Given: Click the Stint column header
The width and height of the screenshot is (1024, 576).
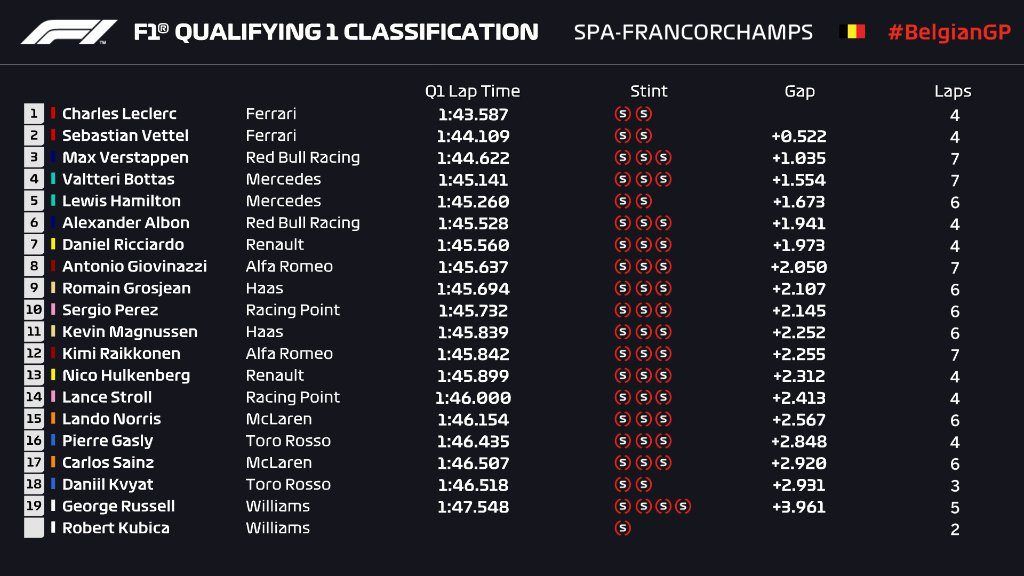Looking at the screenshot, I should pyautogui.click(x=648, y=91).
